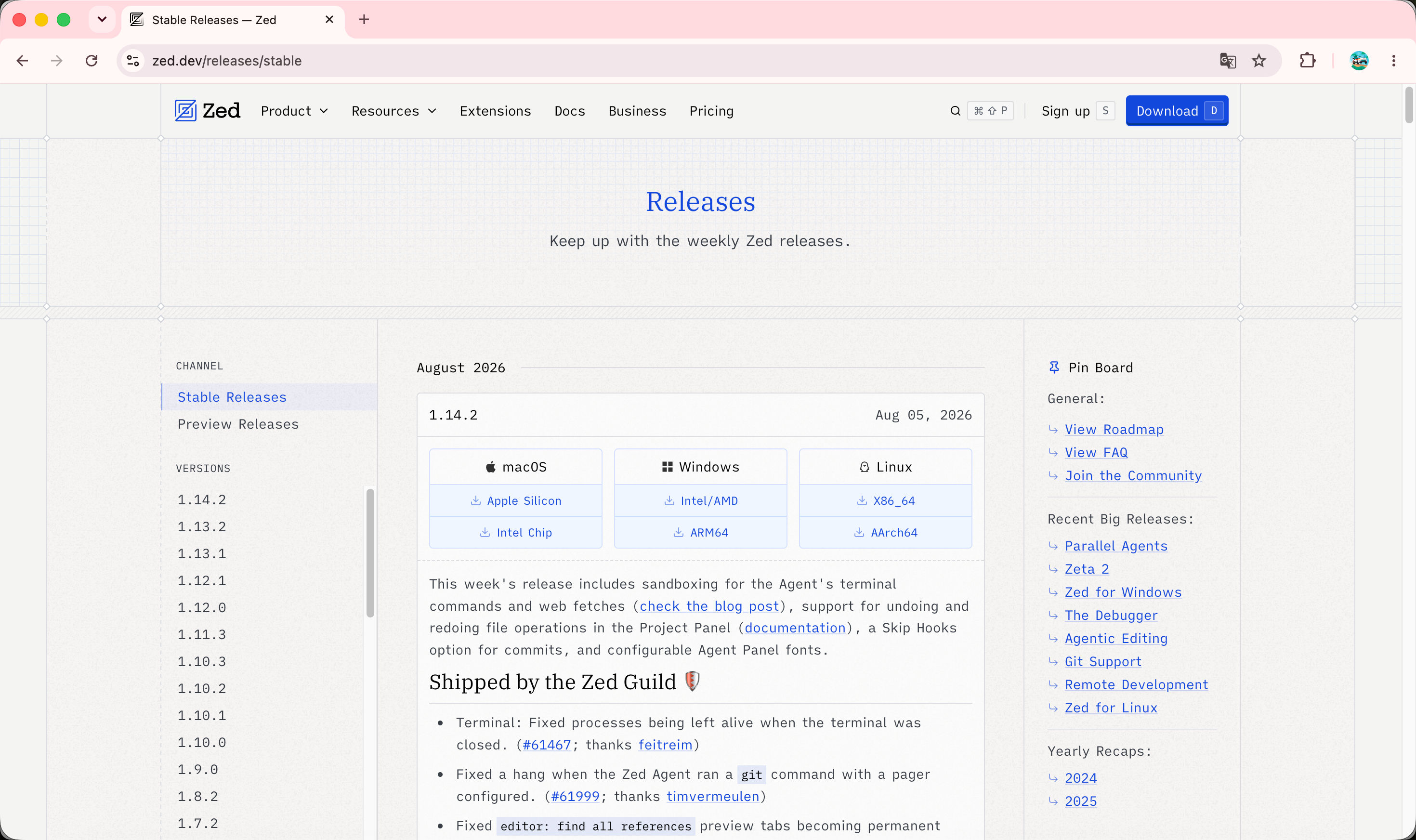Jump to version 1.12.1 in the list

click(x=201, y=581)
